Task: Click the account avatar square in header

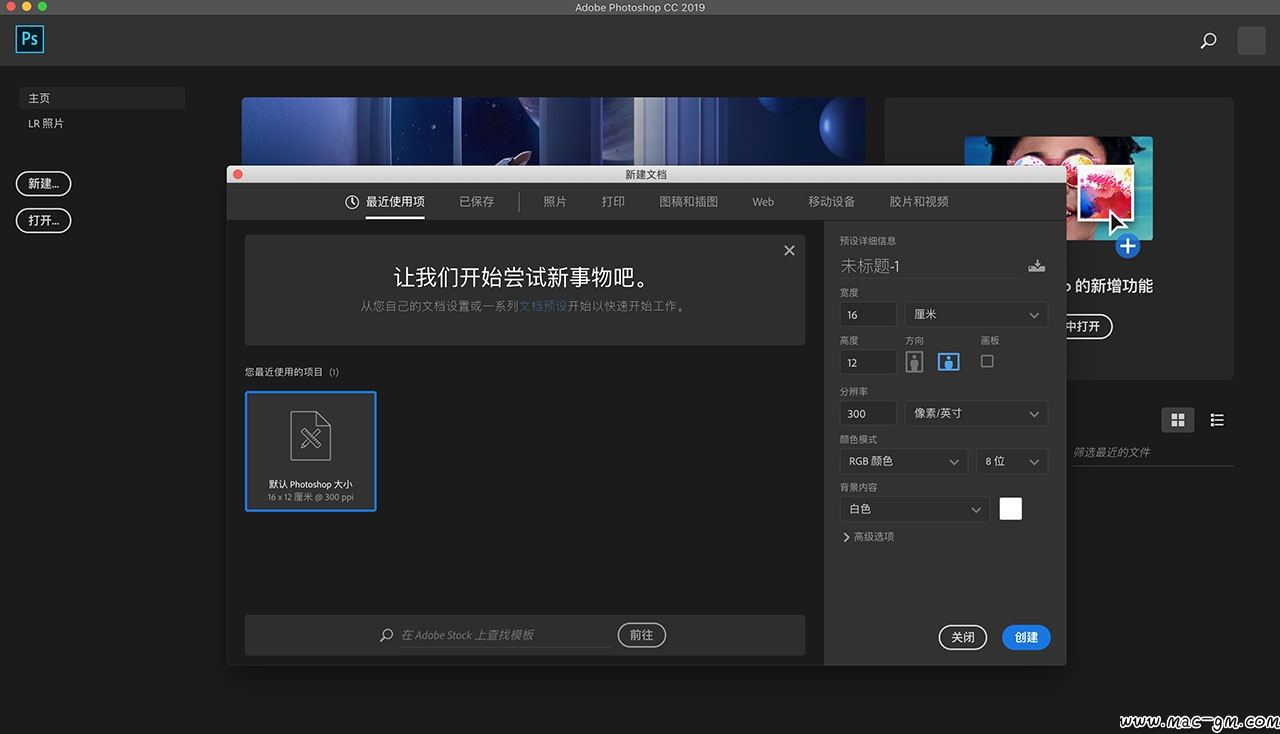Action: (1251, 41)
